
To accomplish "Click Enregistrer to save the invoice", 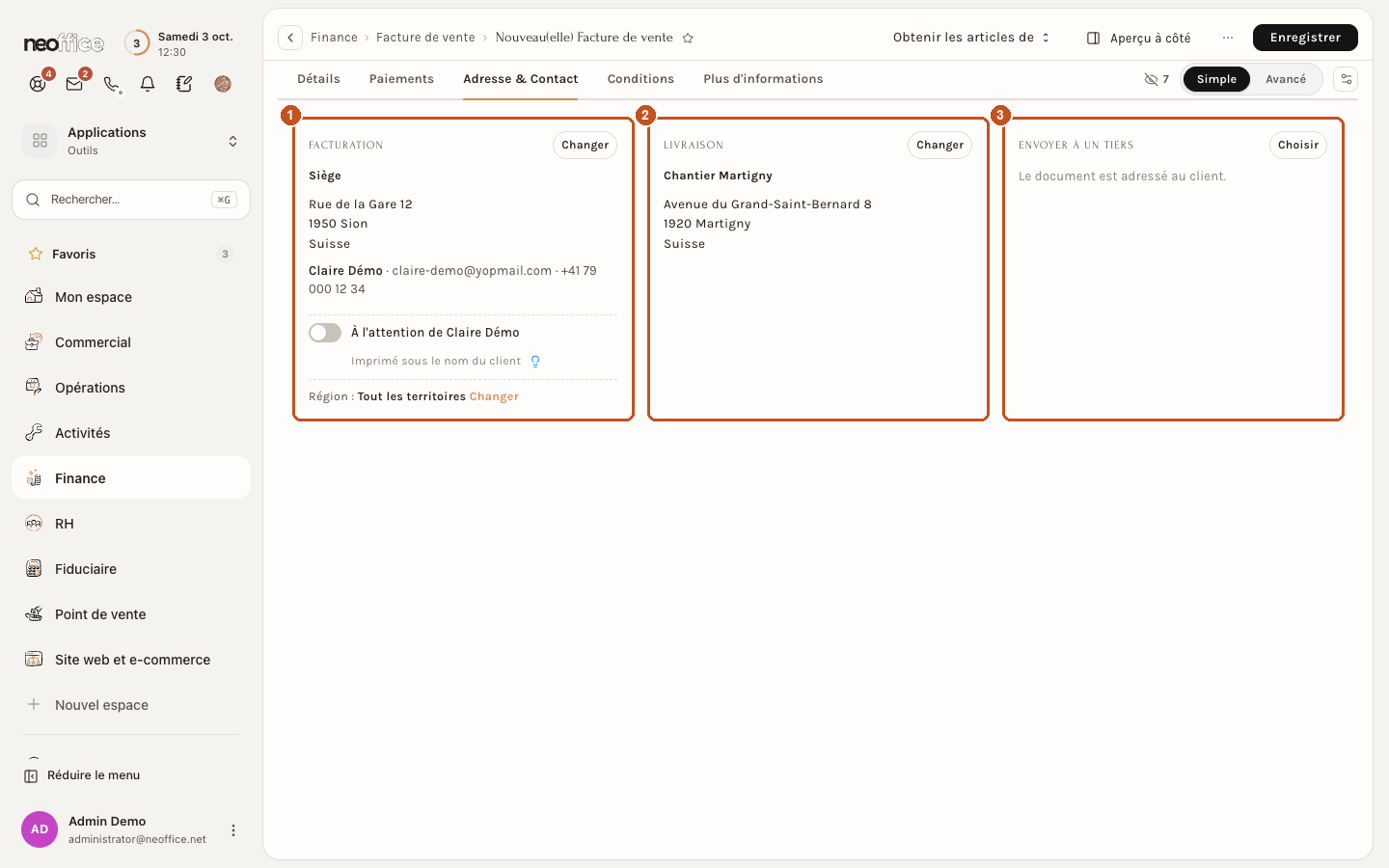I will (x=1305, y=38).
